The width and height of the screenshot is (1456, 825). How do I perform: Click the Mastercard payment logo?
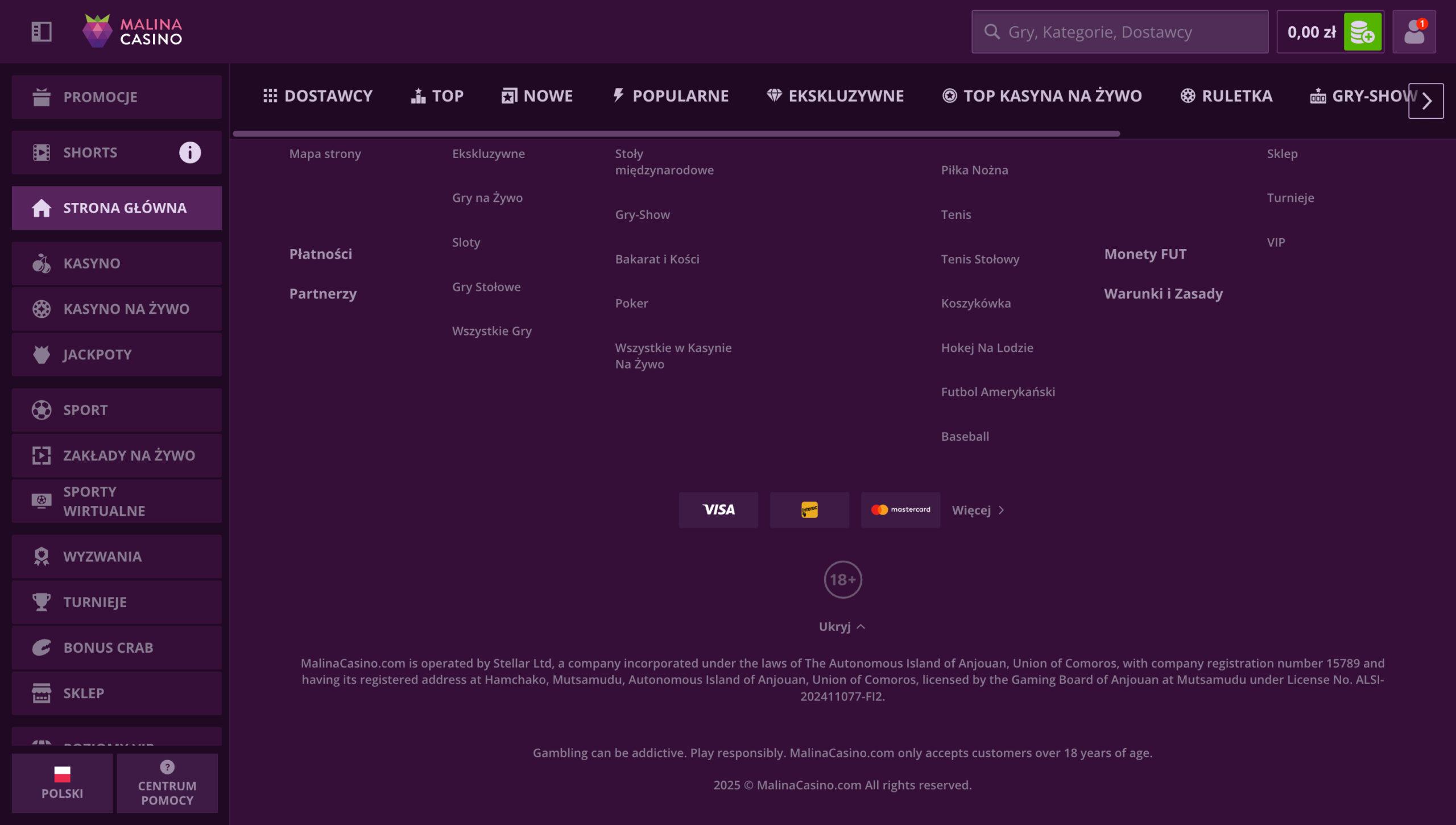pyautogui.click(x=900, y=510)
